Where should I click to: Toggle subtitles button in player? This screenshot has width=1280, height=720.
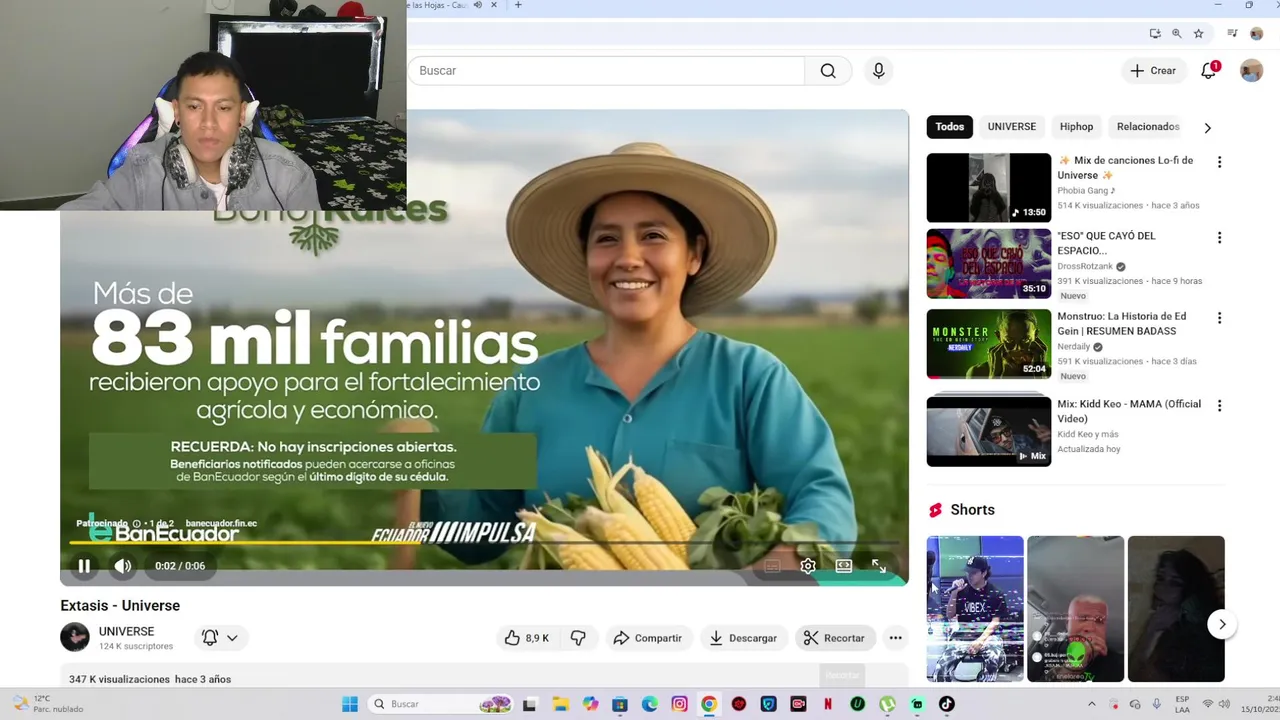(772, 566)
